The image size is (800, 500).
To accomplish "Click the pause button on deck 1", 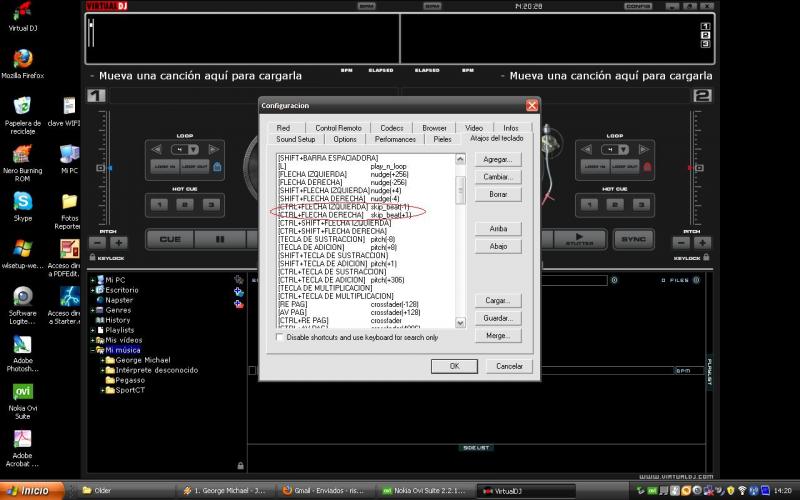I will pos(220,239).
